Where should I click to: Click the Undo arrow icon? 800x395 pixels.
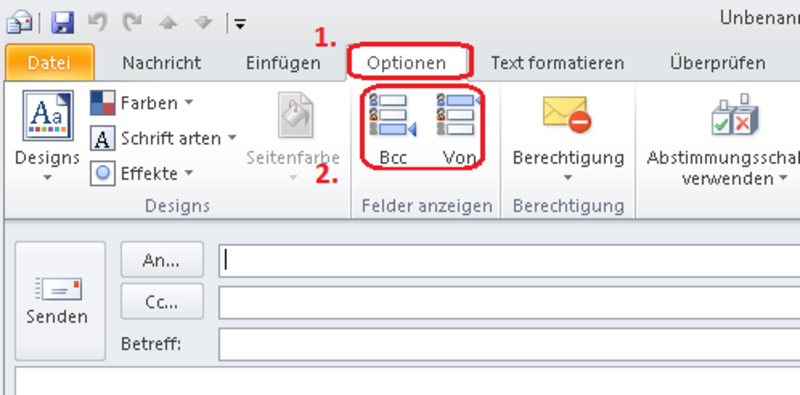(97, 22)
